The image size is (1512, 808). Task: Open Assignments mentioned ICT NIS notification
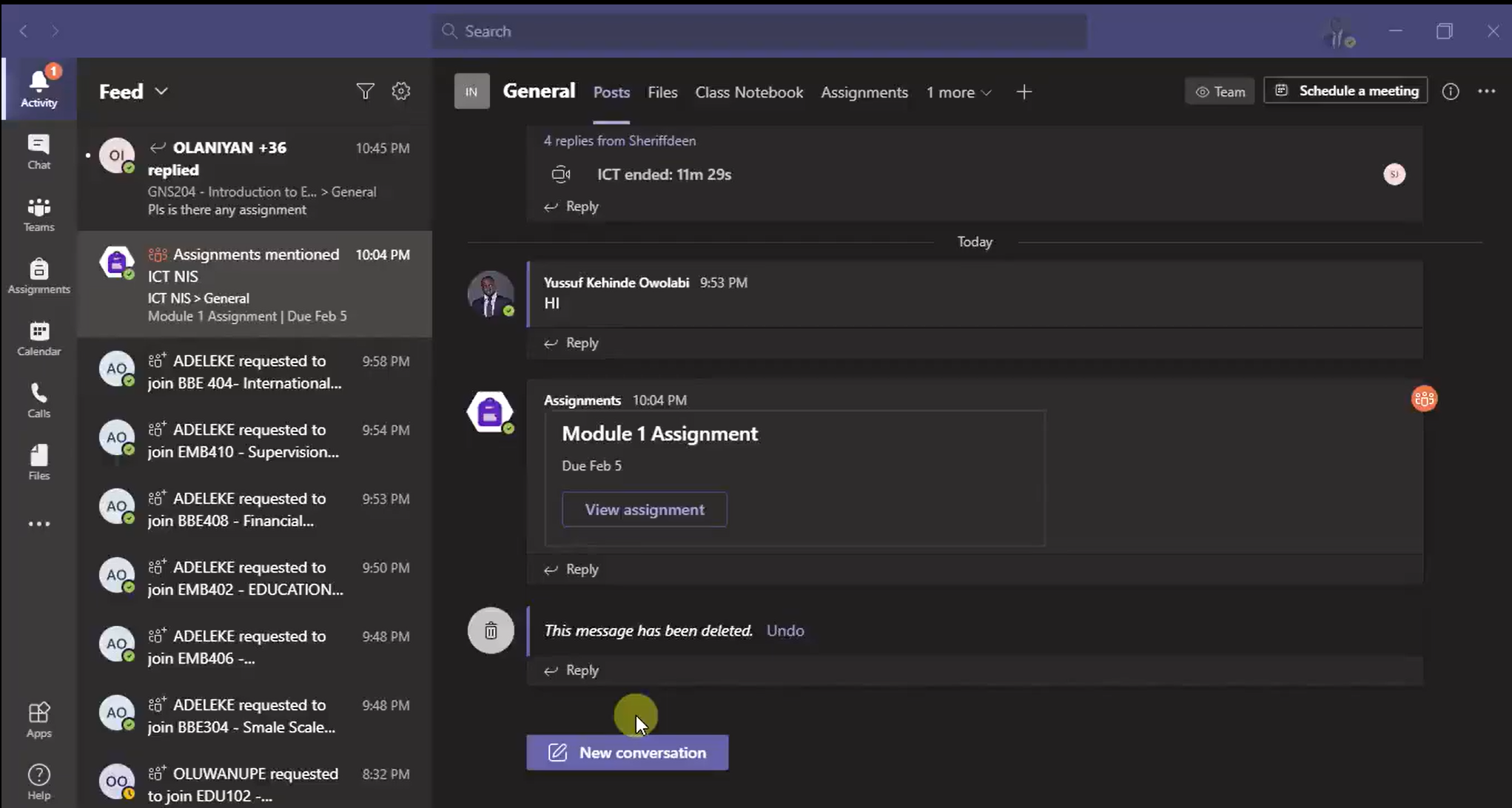point(255,285)
